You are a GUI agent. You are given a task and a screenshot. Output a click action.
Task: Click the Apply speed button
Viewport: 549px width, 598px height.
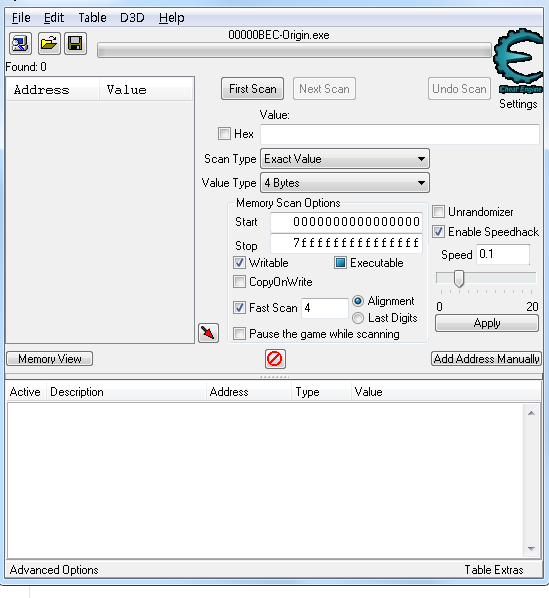pos(487,323)
